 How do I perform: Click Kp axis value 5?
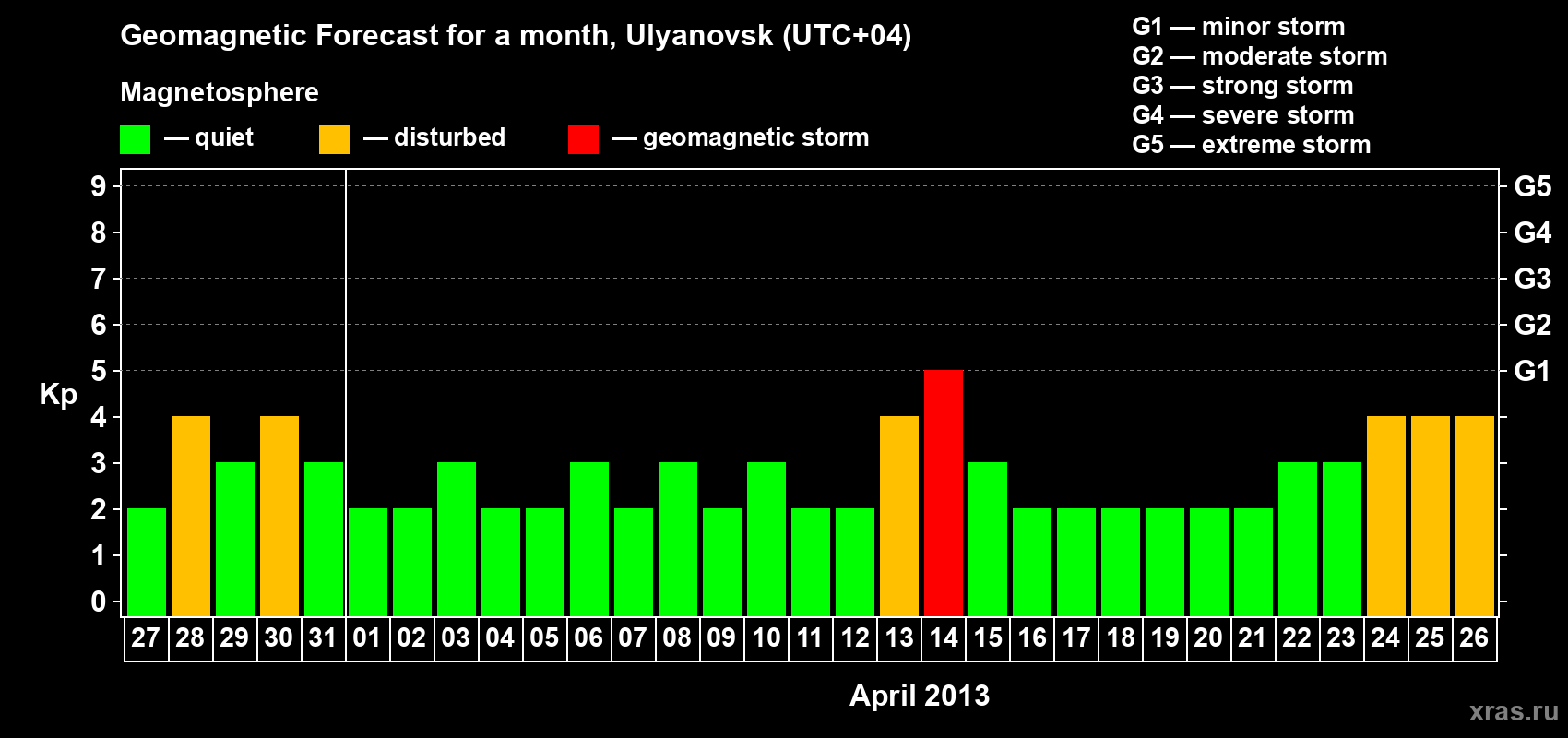click(x=99, y=371)
